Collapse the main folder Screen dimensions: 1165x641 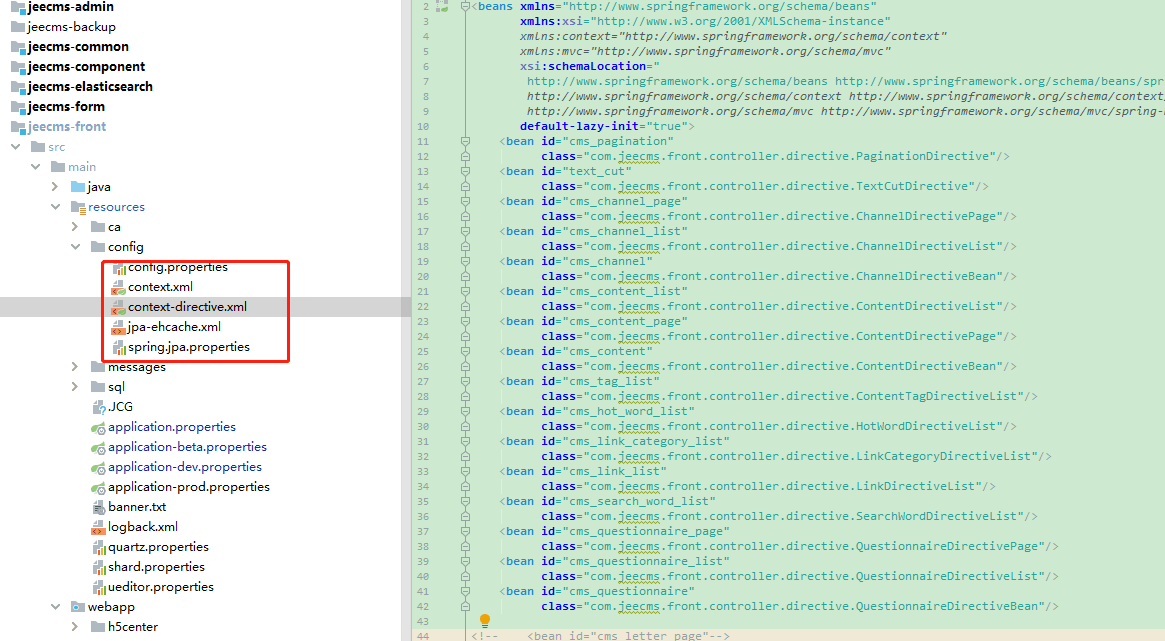(x=36, y=167)
